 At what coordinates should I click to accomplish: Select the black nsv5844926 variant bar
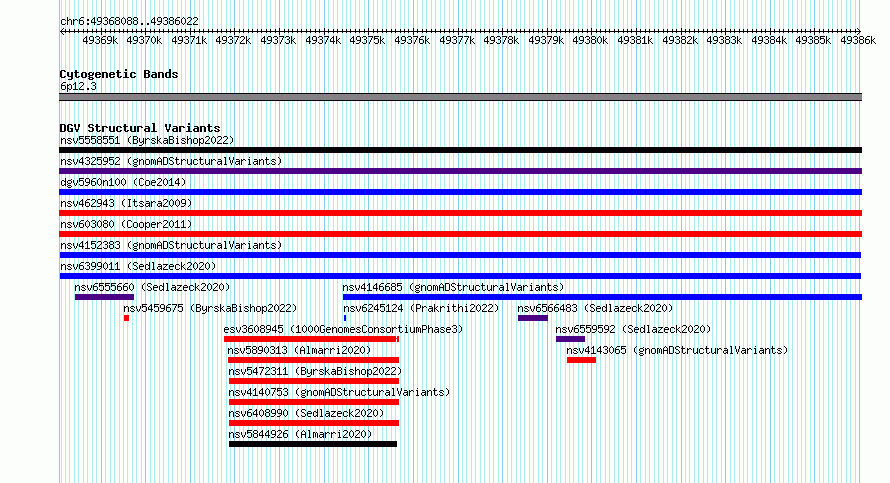(313, 444)
